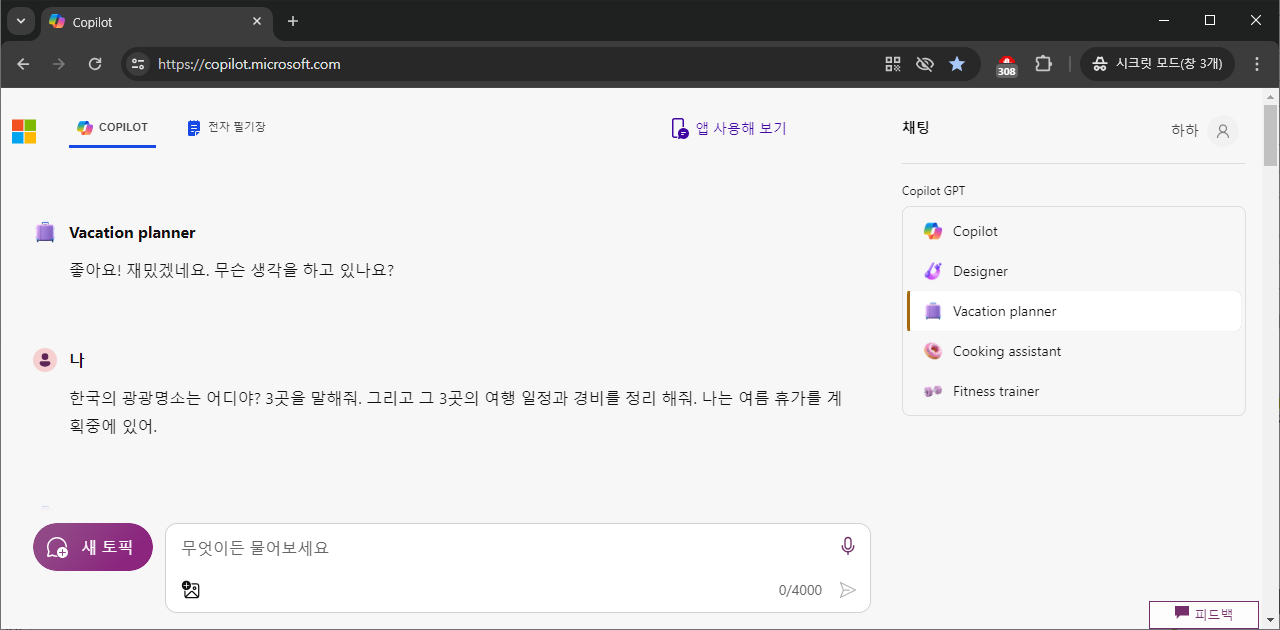Select Fitness trainer in the GPT list
This screenshot has width=1280, height=630.
coord(1074,391)
